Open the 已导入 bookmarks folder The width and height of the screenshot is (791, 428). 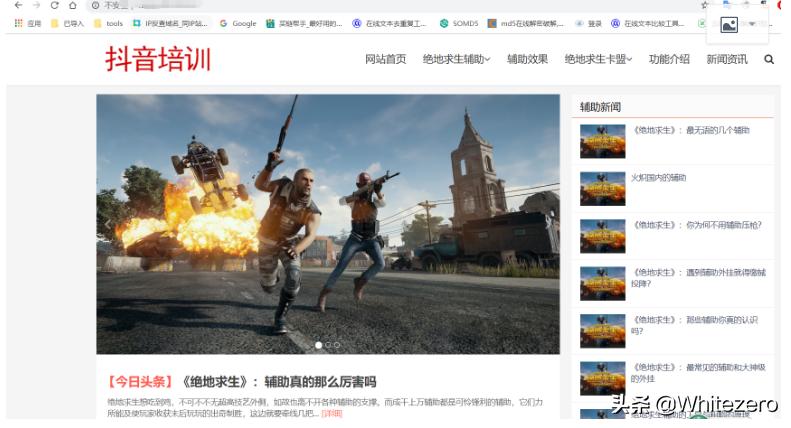67,23
